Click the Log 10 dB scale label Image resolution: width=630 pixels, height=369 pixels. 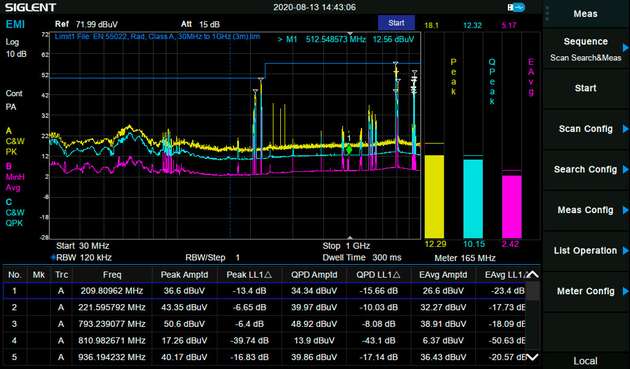click(16, 48)
